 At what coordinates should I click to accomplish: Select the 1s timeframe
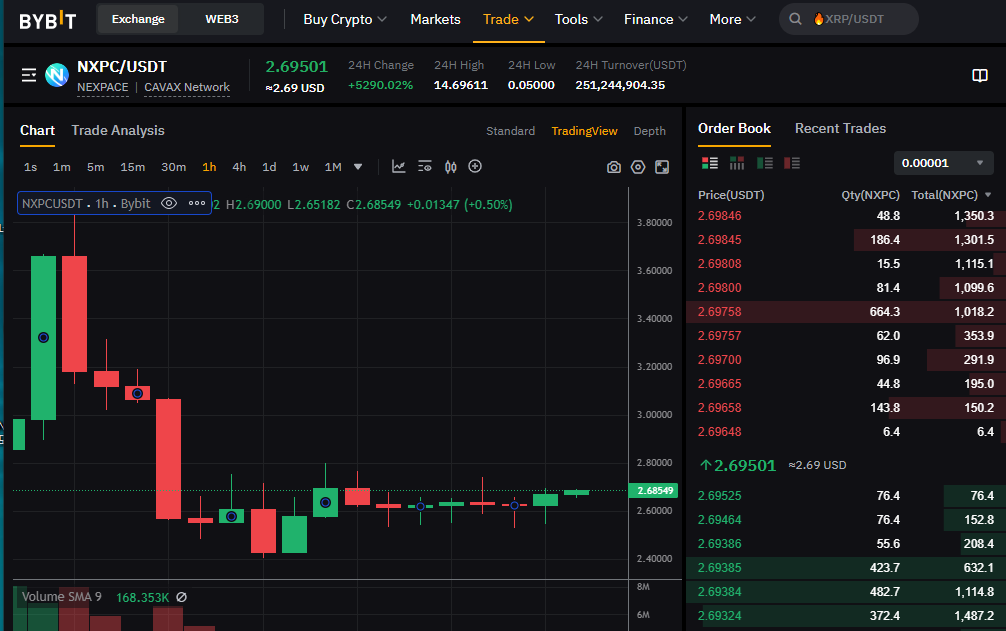[31, 167]
